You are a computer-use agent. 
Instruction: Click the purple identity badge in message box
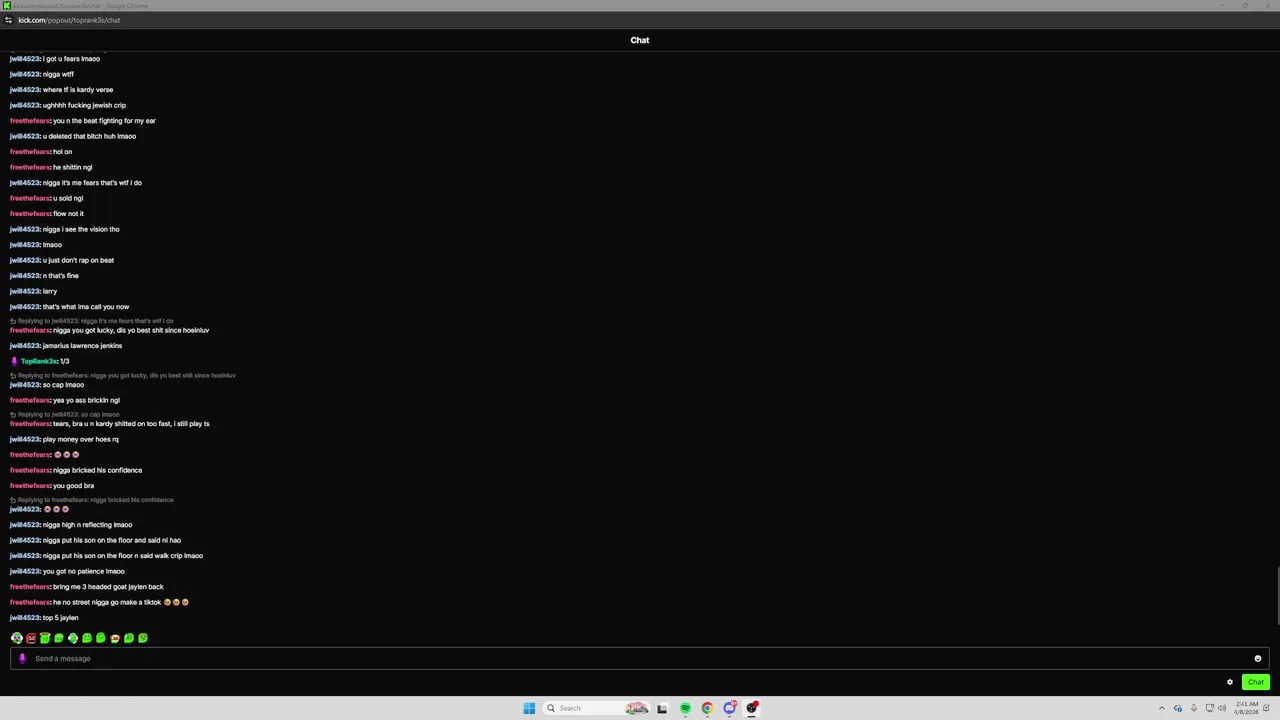click(x=22, y=658)
